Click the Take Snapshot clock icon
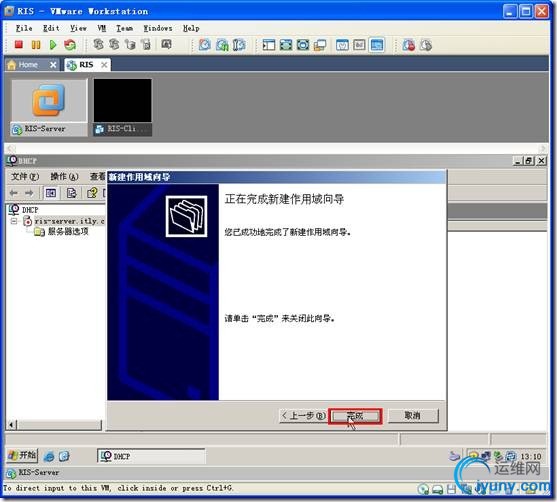Screen dimensions: 557x502 (205, 45)
